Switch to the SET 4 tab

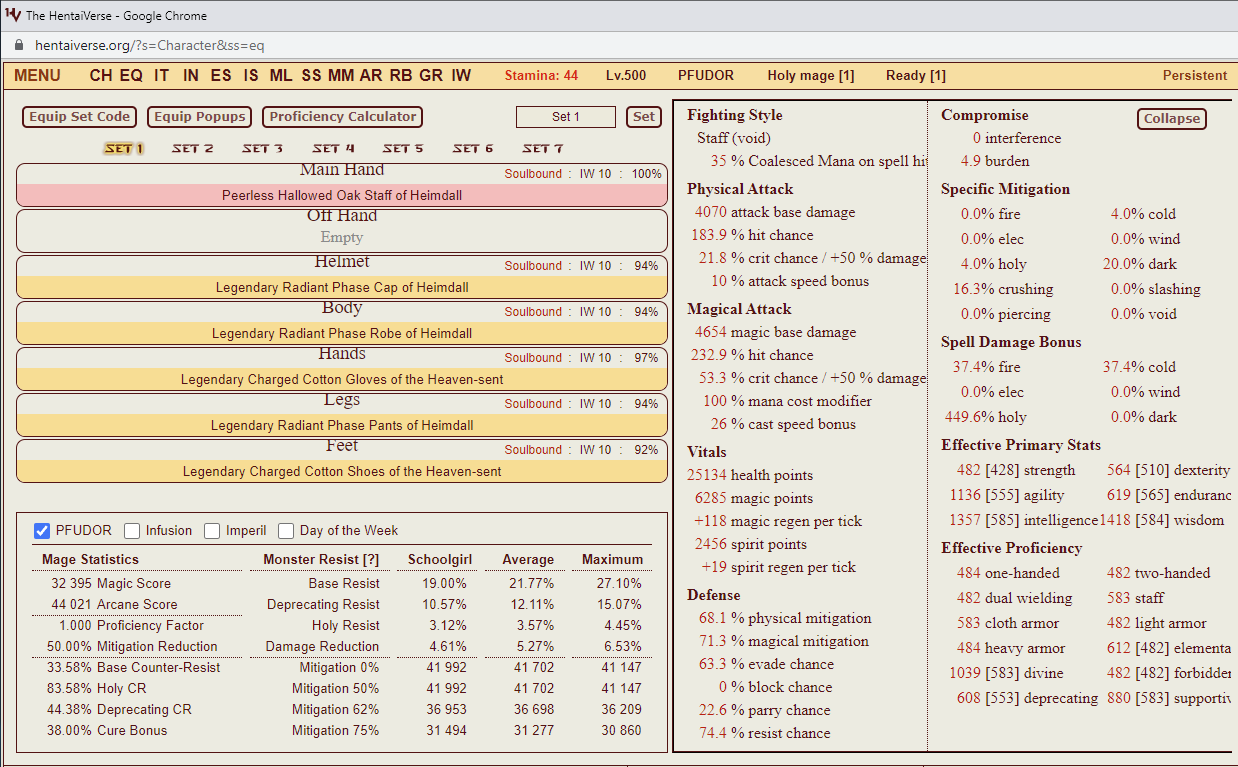click(333, 148)
